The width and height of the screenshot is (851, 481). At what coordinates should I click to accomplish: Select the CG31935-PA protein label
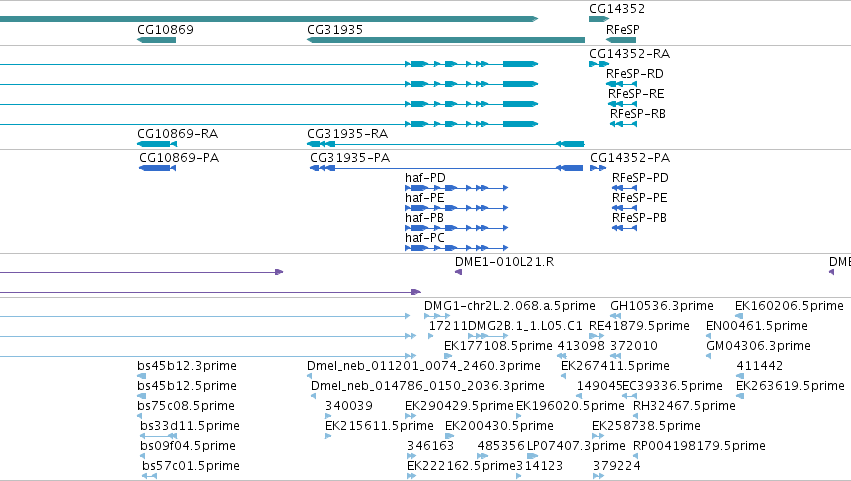click(x=350, y=158)
